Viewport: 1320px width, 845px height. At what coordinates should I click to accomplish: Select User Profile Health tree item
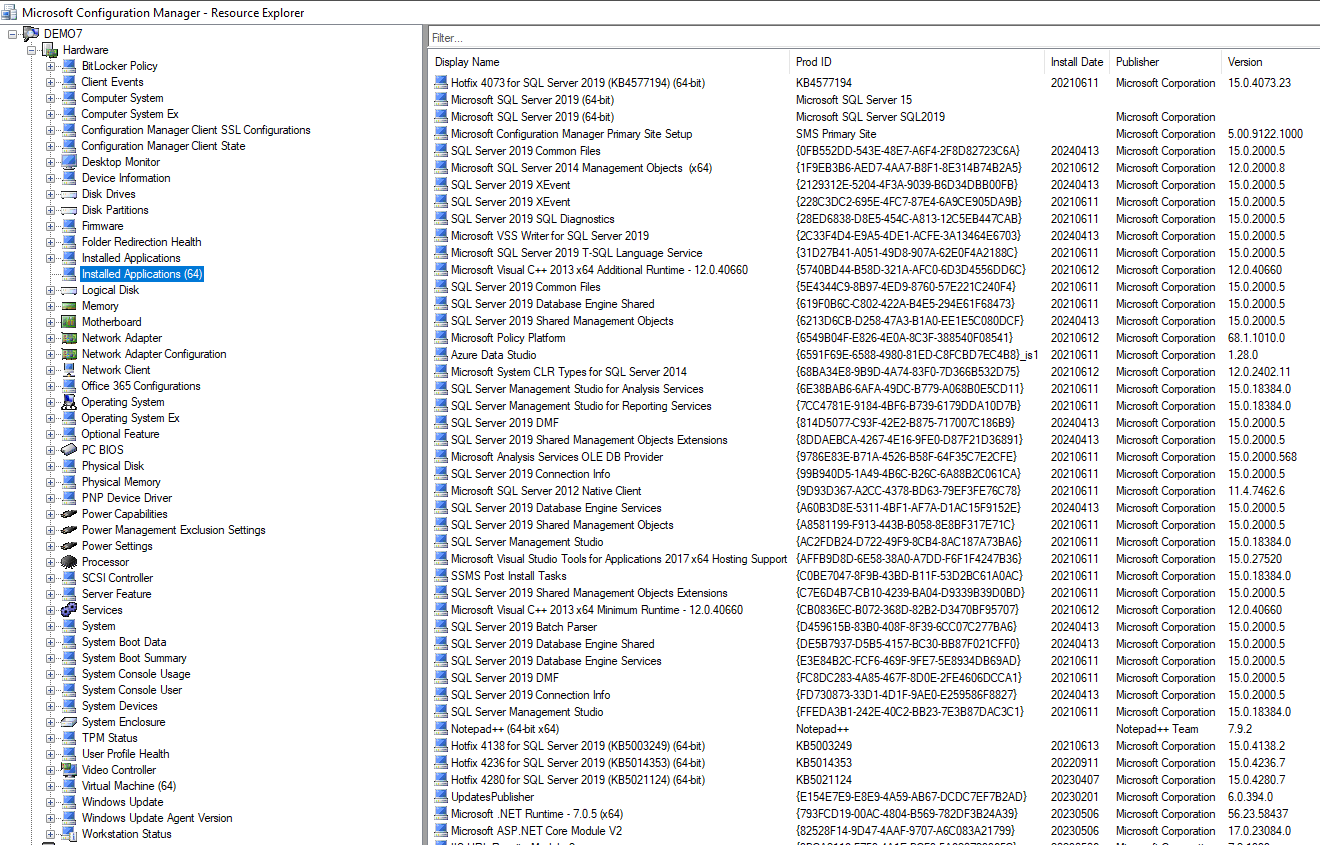(x=125, y=754)
